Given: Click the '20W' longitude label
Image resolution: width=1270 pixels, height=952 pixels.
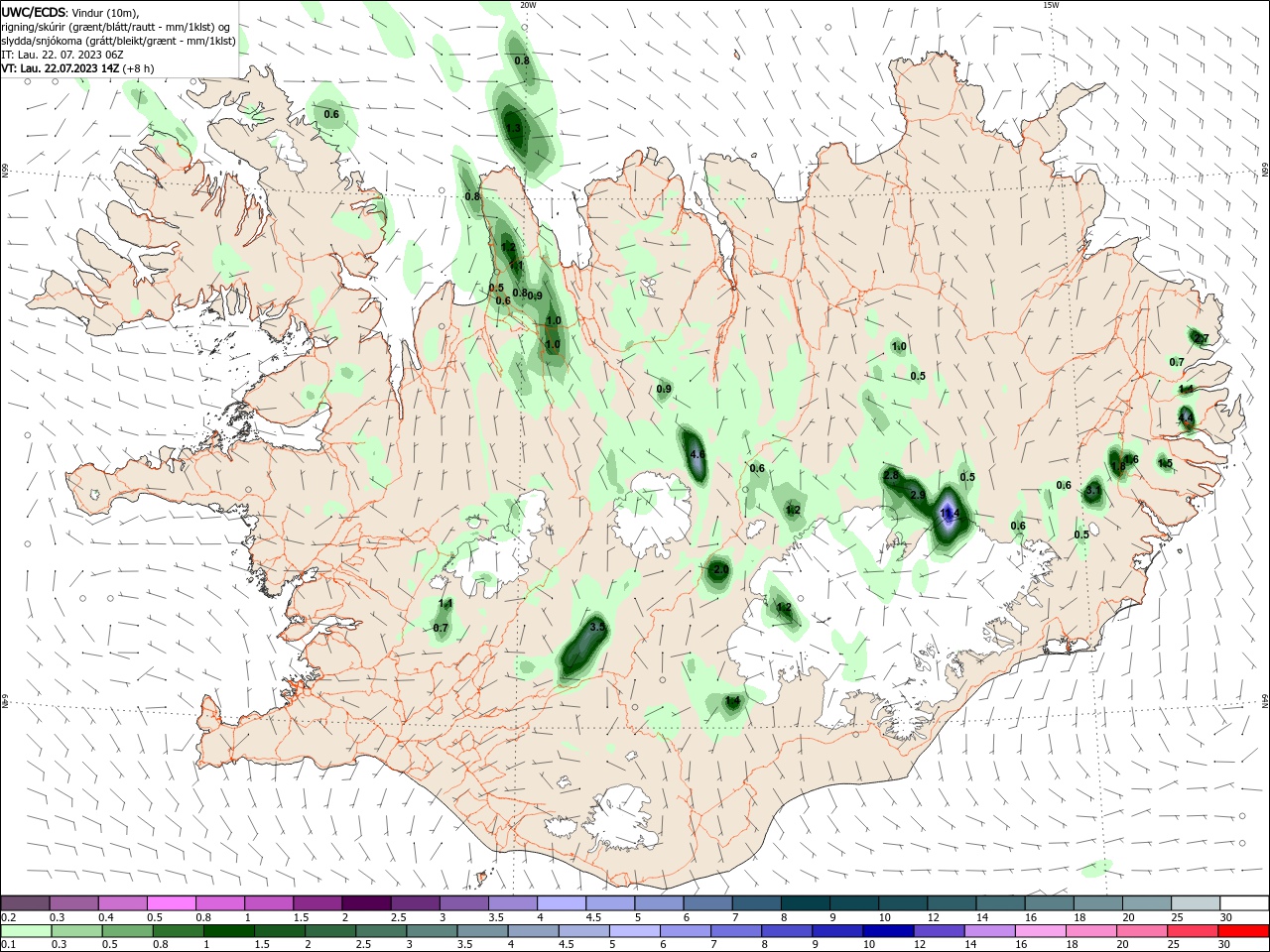Looking at the screenshot, I should click(529, 5).
